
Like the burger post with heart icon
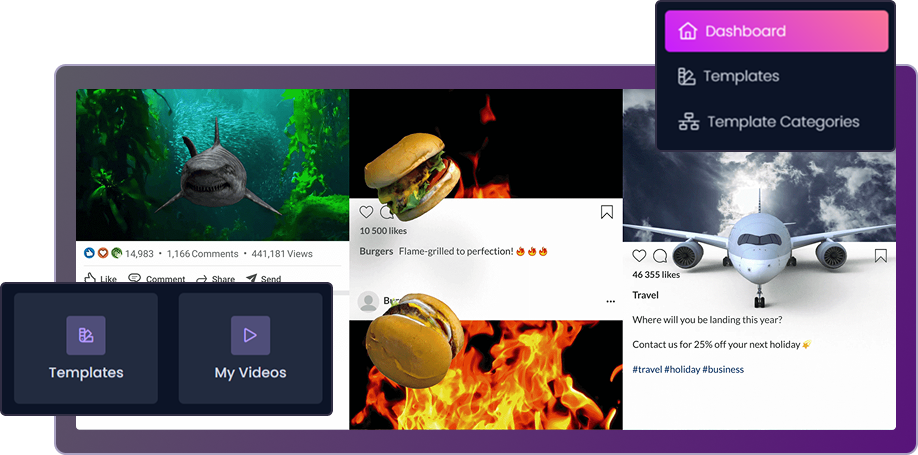366,212
